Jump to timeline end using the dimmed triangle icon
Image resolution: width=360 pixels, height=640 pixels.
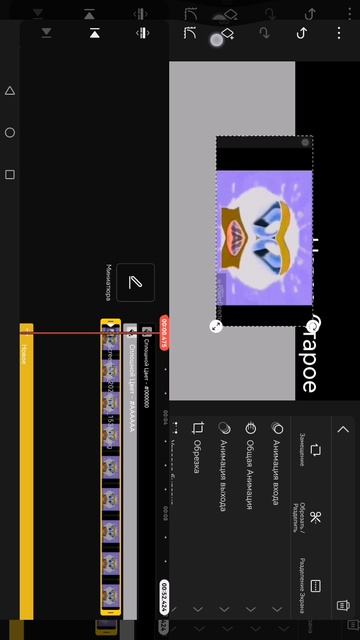48,33
